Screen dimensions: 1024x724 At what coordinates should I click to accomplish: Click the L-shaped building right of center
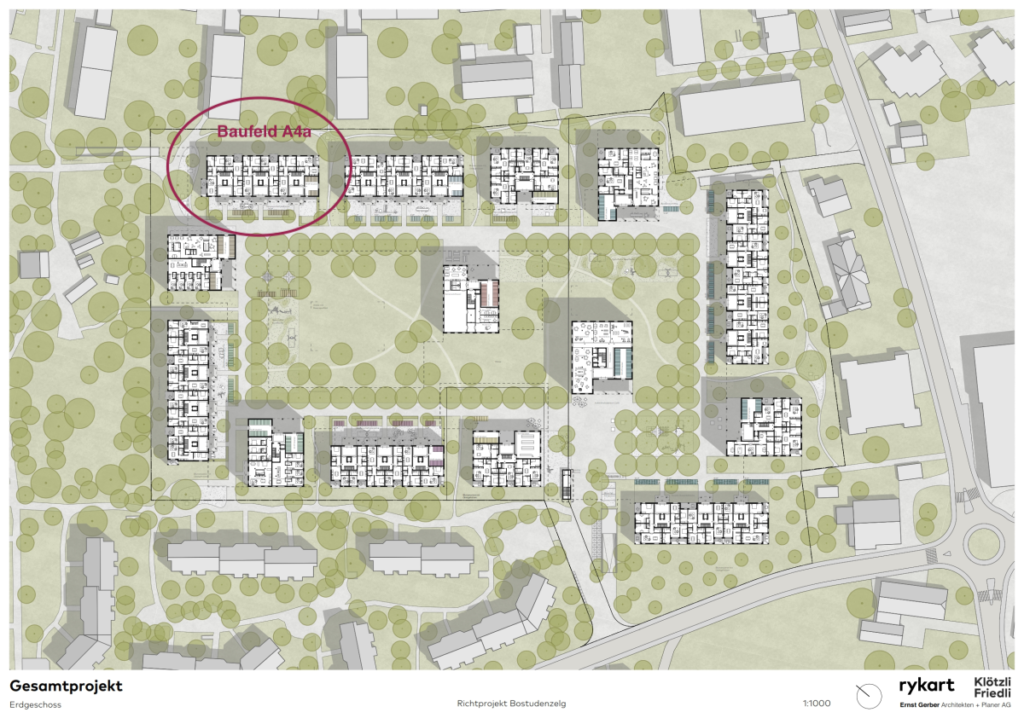(600, 354)
